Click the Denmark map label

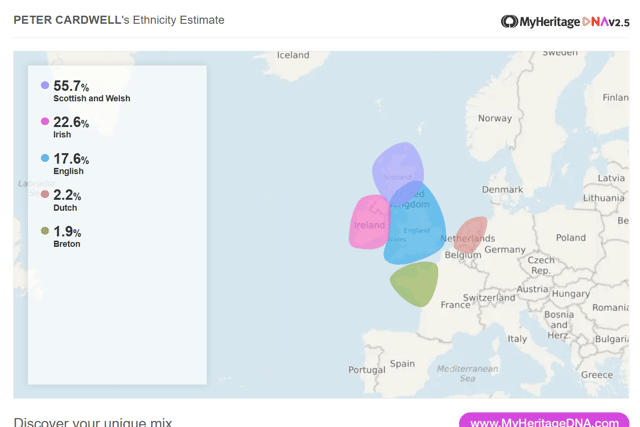pos(502,190)
